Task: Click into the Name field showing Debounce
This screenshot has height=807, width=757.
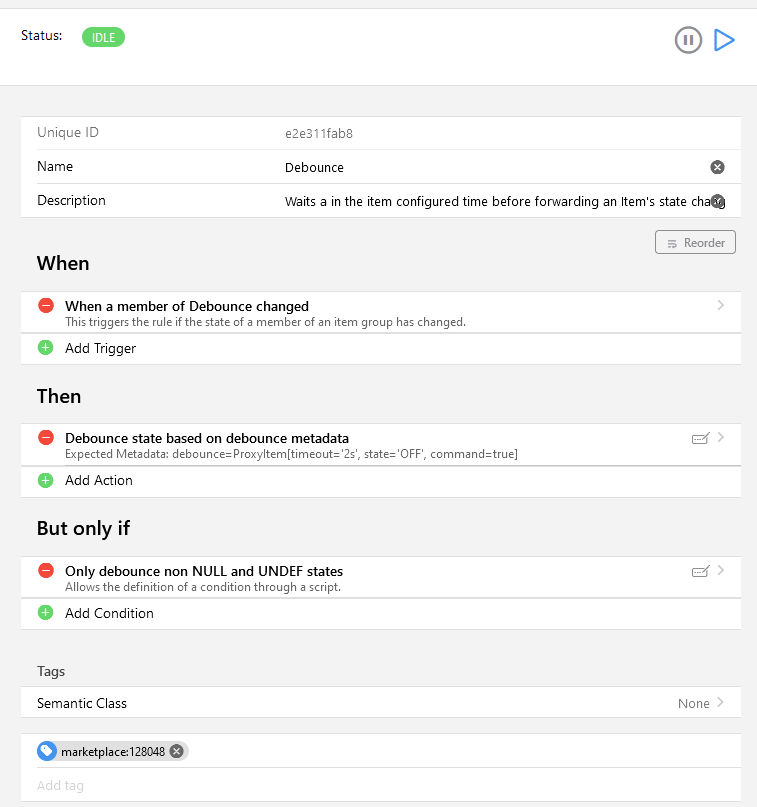Action: pos(494,167)
